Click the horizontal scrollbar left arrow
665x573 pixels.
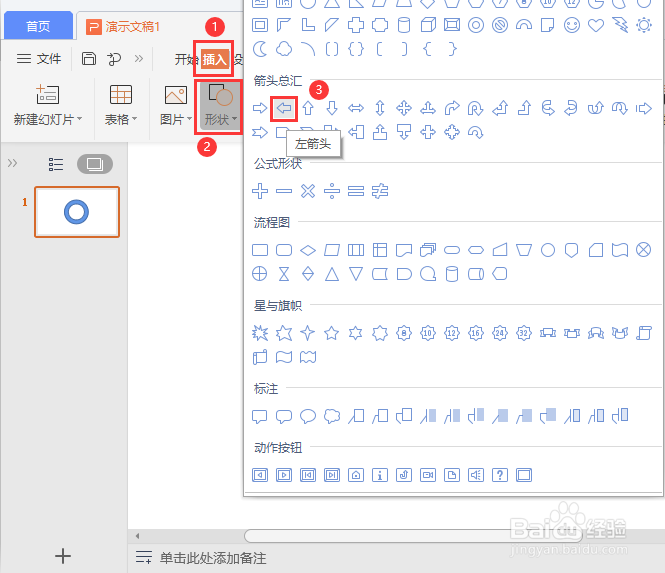point(137,536)
